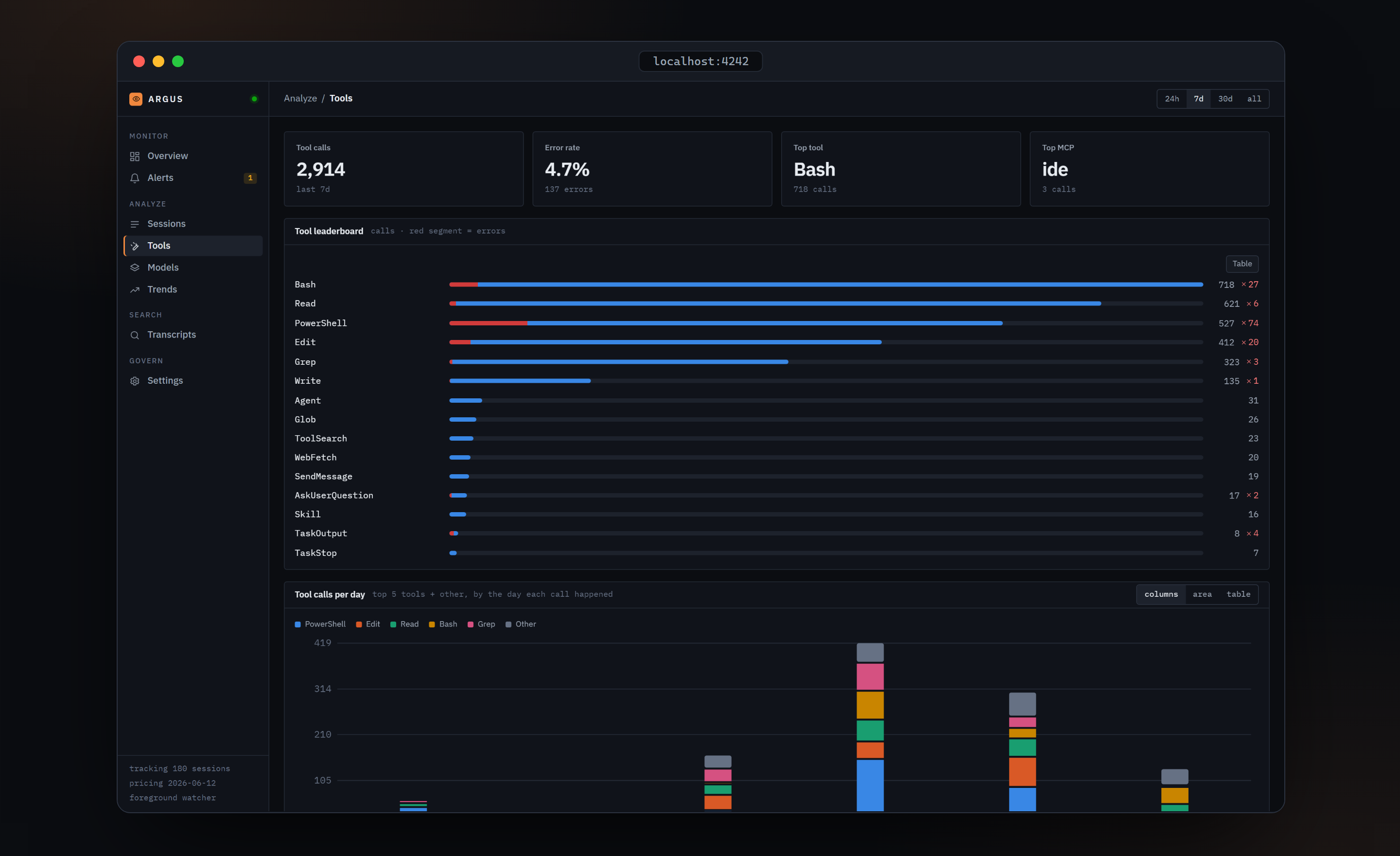The image size is (1400, 856).
Task: Click the Edit row label in leaderboard
Action: 305,342
